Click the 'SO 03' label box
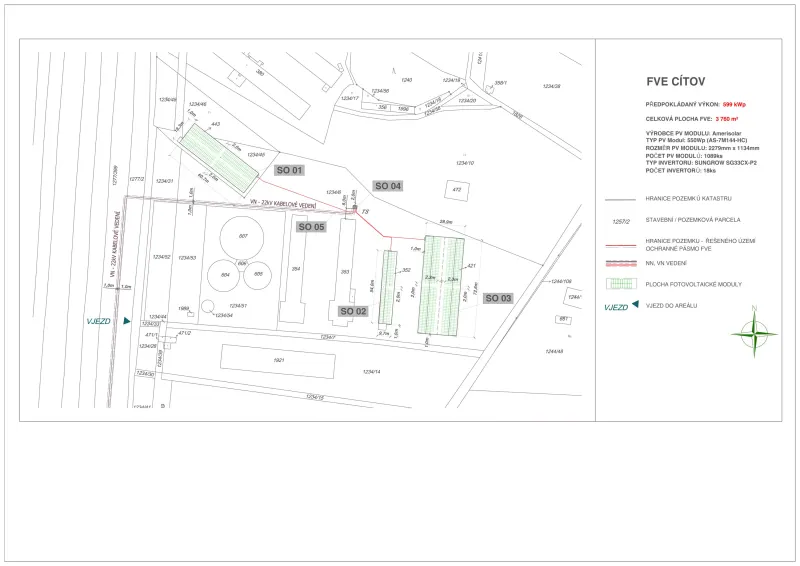 498,298
